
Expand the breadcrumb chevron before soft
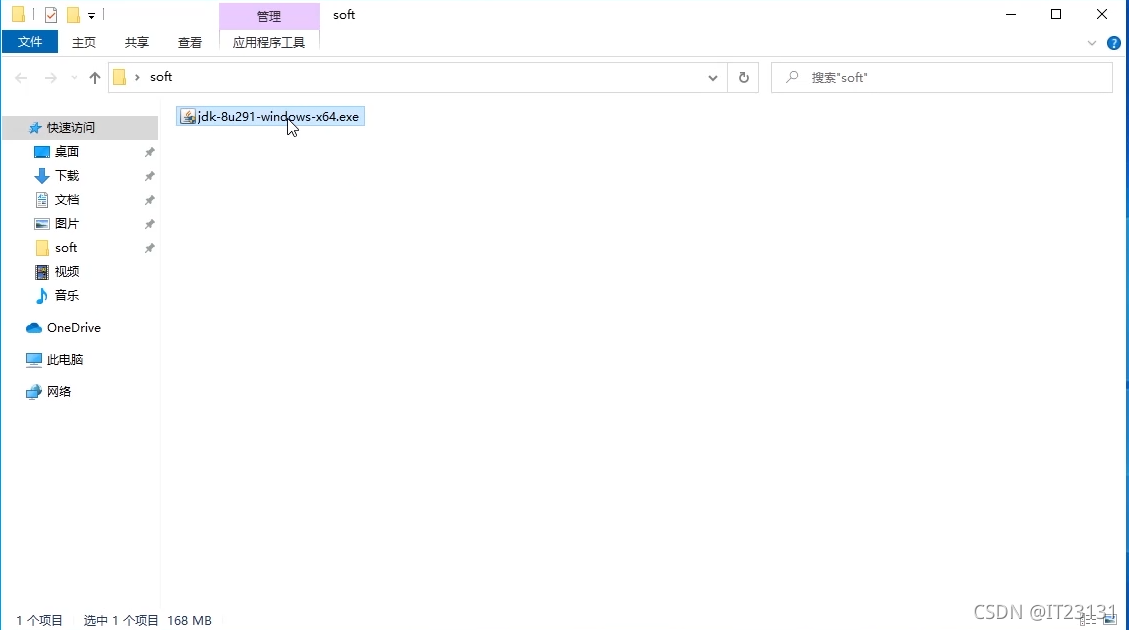tap(137, 77)
